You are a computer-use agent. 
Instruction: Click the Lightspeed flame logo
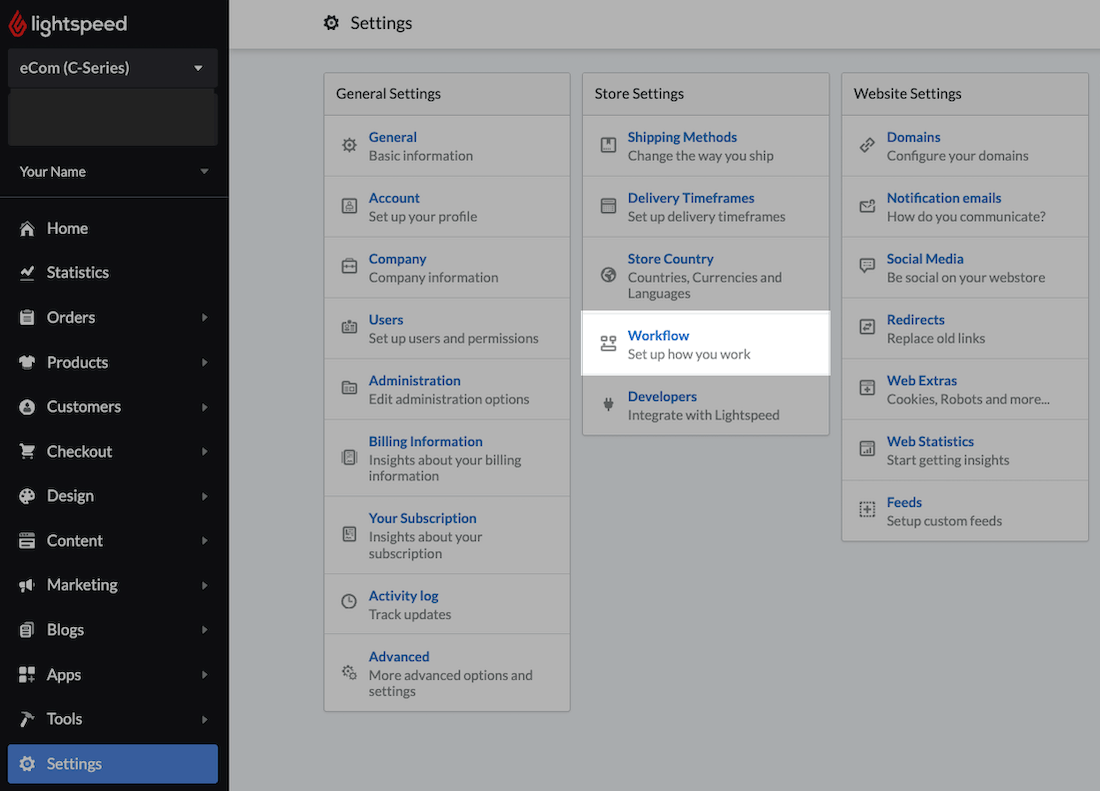pyautogui.click(x=18, y=23)
